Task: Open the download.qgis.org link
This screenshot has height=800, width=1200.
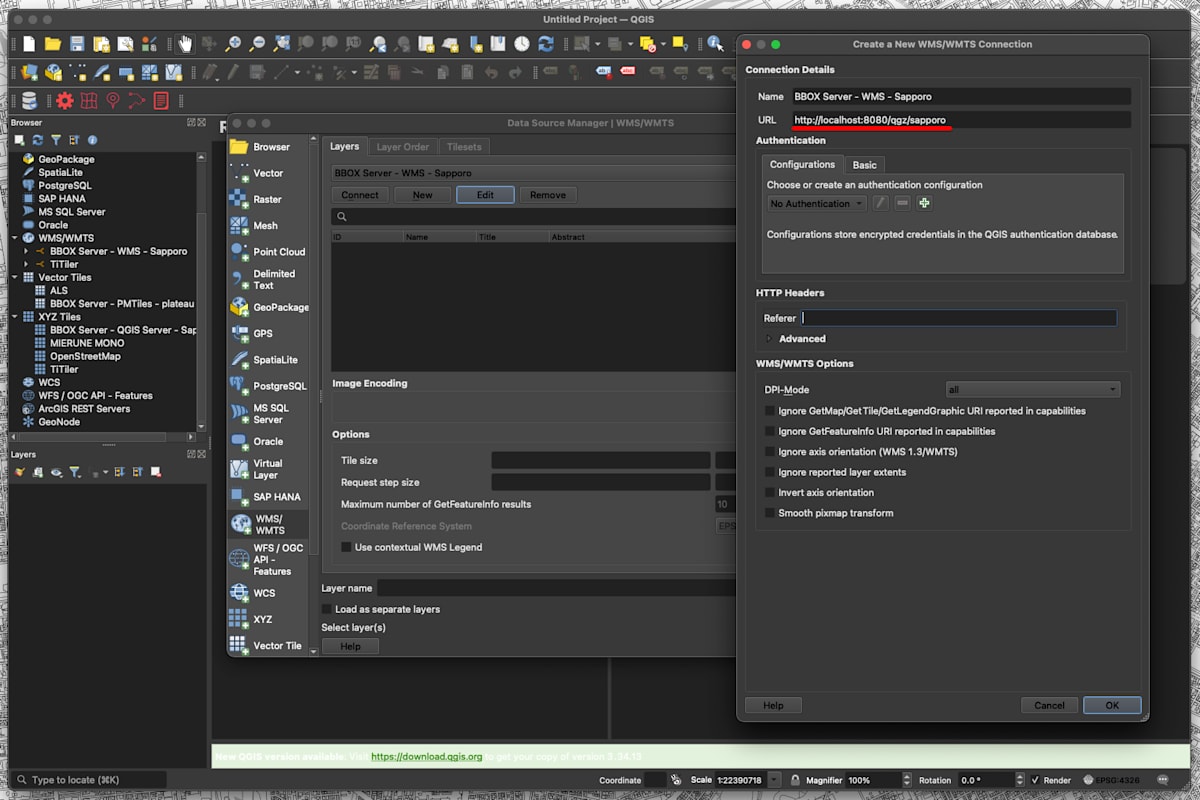Action: (x=427, y=757)
